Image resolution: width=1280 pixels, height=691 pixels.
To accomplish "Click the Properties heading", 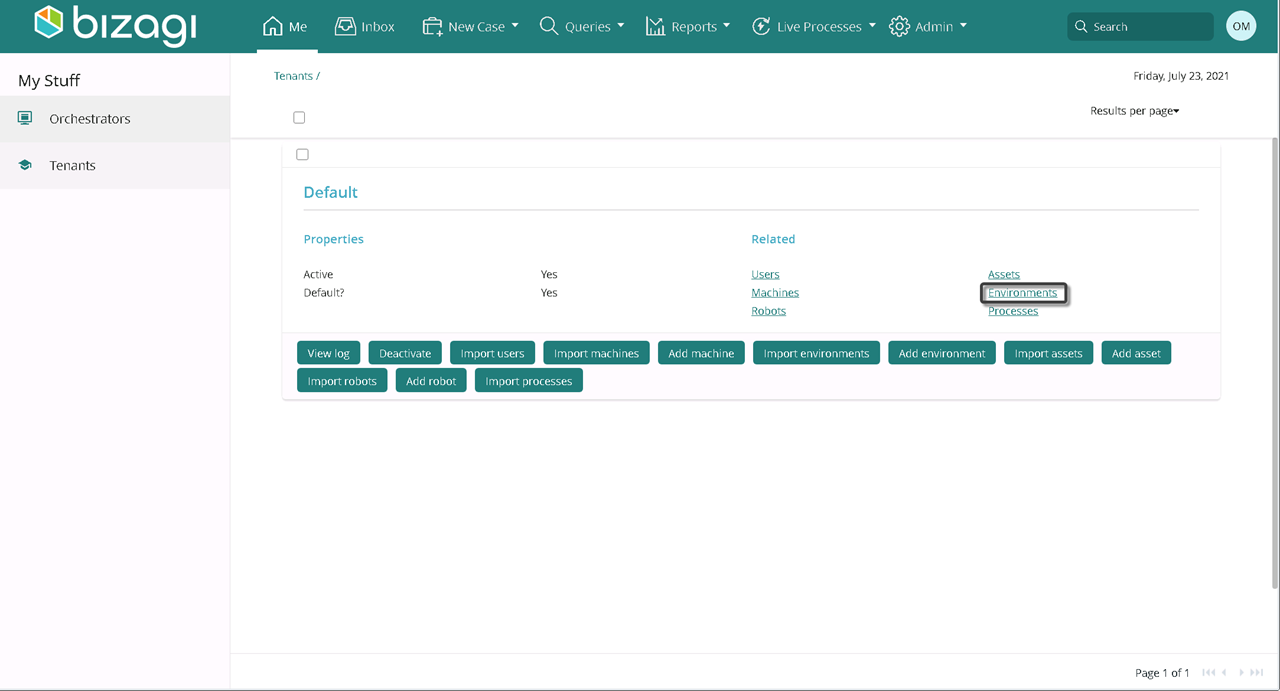I will point(333,239).
